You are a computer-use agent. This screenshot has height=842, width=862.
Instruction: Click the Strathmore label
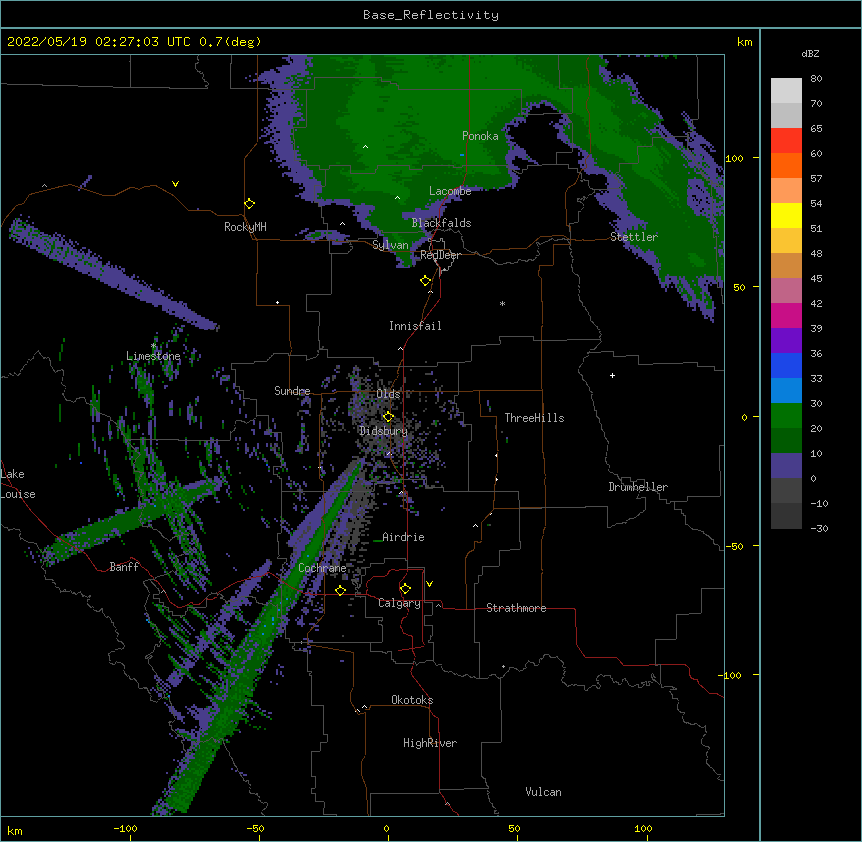(516, 608)
